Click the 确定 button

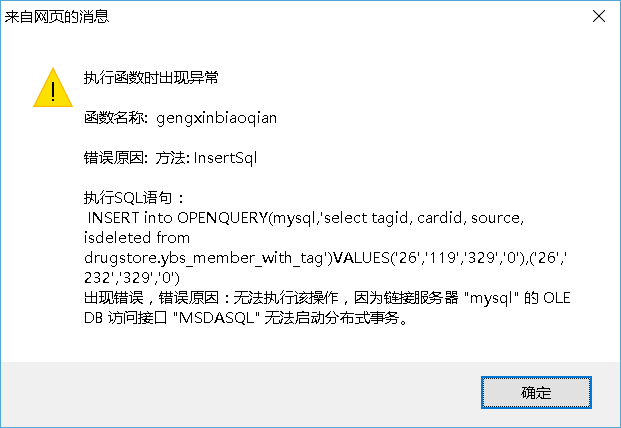[x=536, y=392]
